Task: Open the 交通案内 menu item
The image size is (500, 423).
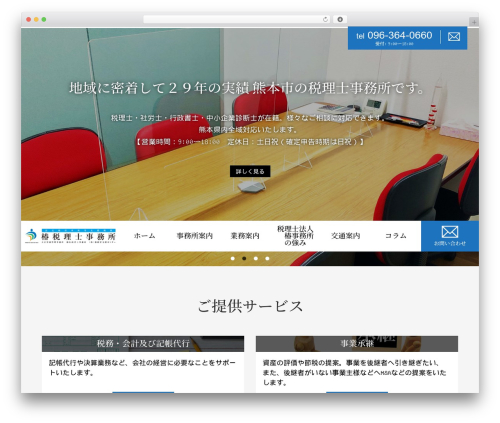Action: click(x=346, y=236)
